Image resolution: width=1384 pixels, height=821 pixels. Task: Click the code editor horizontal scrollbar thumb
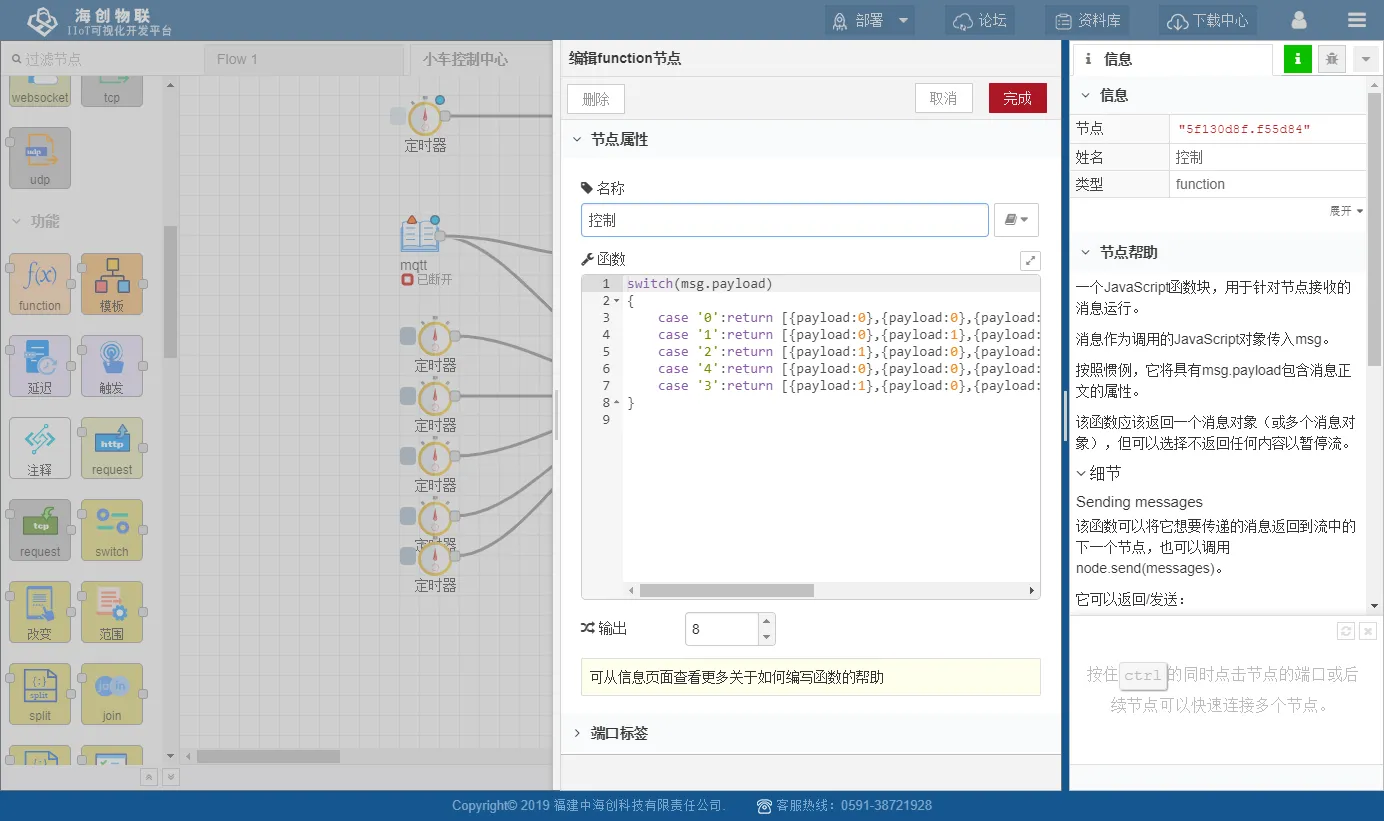point(727,591)
